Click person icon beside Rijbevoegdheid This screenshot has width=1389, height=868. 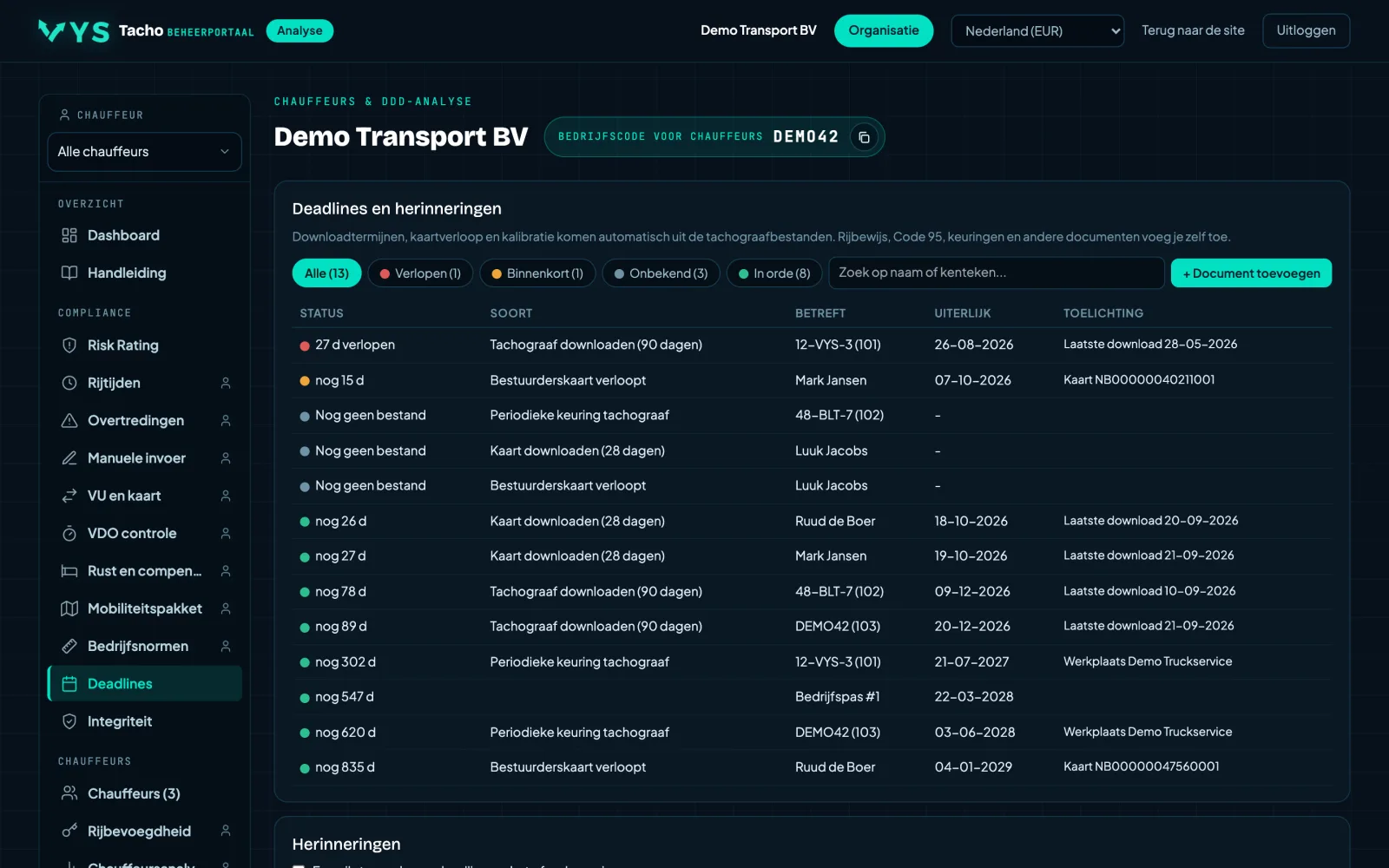[226, 832]
